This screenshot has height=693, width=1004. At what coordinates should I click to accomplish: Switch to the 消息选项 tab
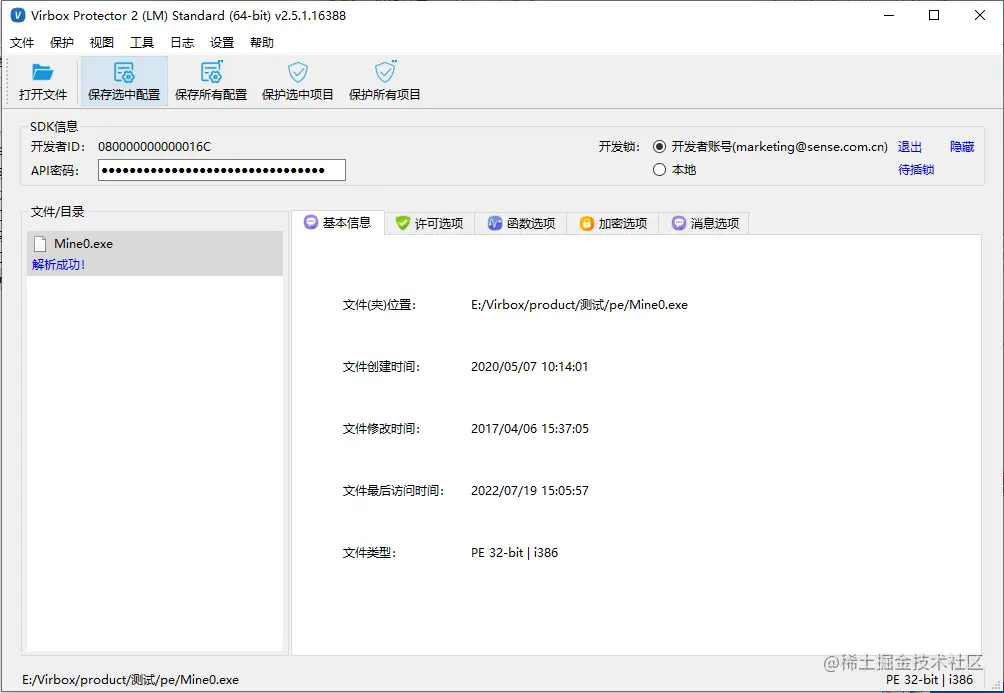click(704, 224)
